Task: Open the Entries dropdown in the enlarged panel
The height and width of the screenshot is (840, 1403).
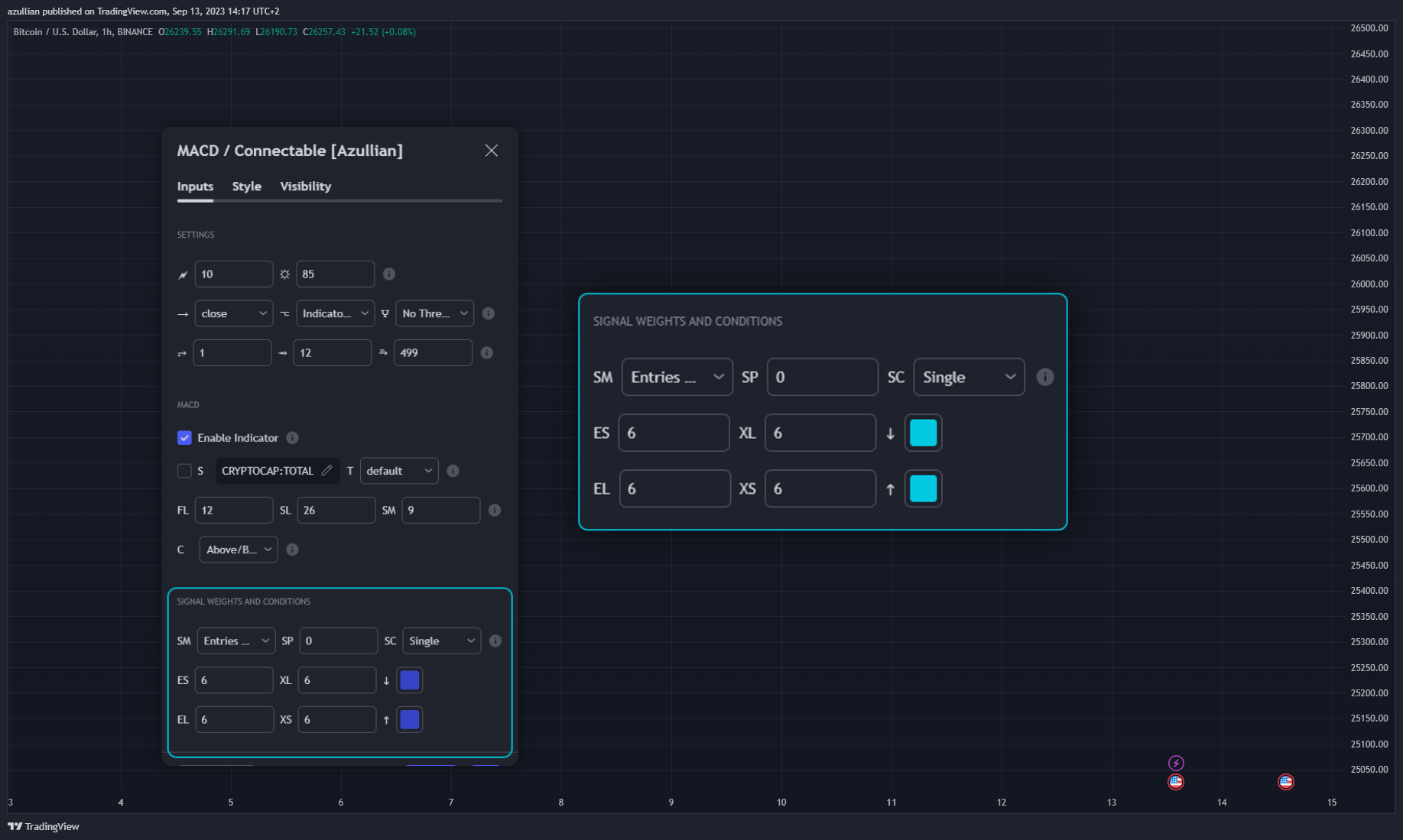Action: 677,377
